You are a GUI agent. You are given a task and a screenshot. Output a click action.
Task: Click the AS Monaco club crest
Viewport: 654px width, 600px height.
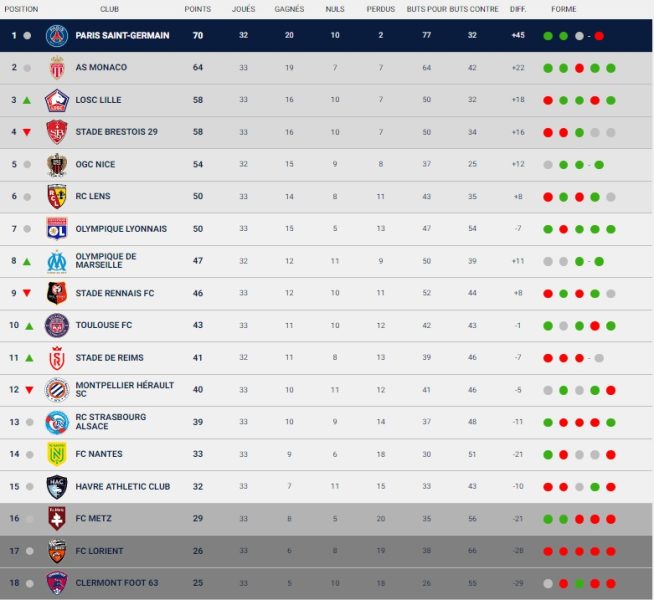click(x=57, y=68)
